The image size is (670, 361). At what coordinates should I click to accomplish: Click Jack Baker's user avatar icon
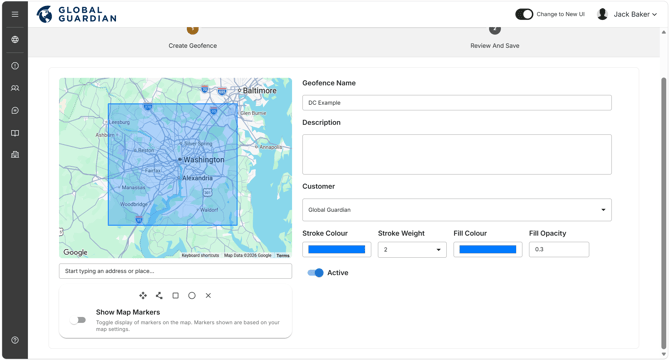point(602,14)
